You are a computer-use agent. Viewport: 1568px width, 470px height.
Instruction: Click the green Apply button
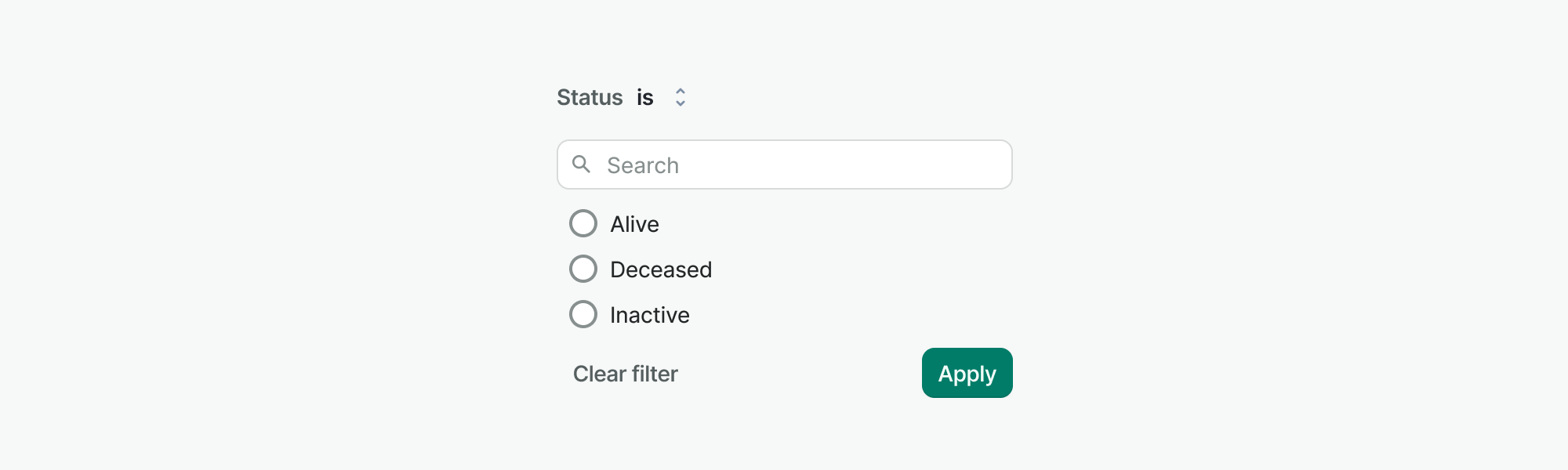click(x=967, y=373)
